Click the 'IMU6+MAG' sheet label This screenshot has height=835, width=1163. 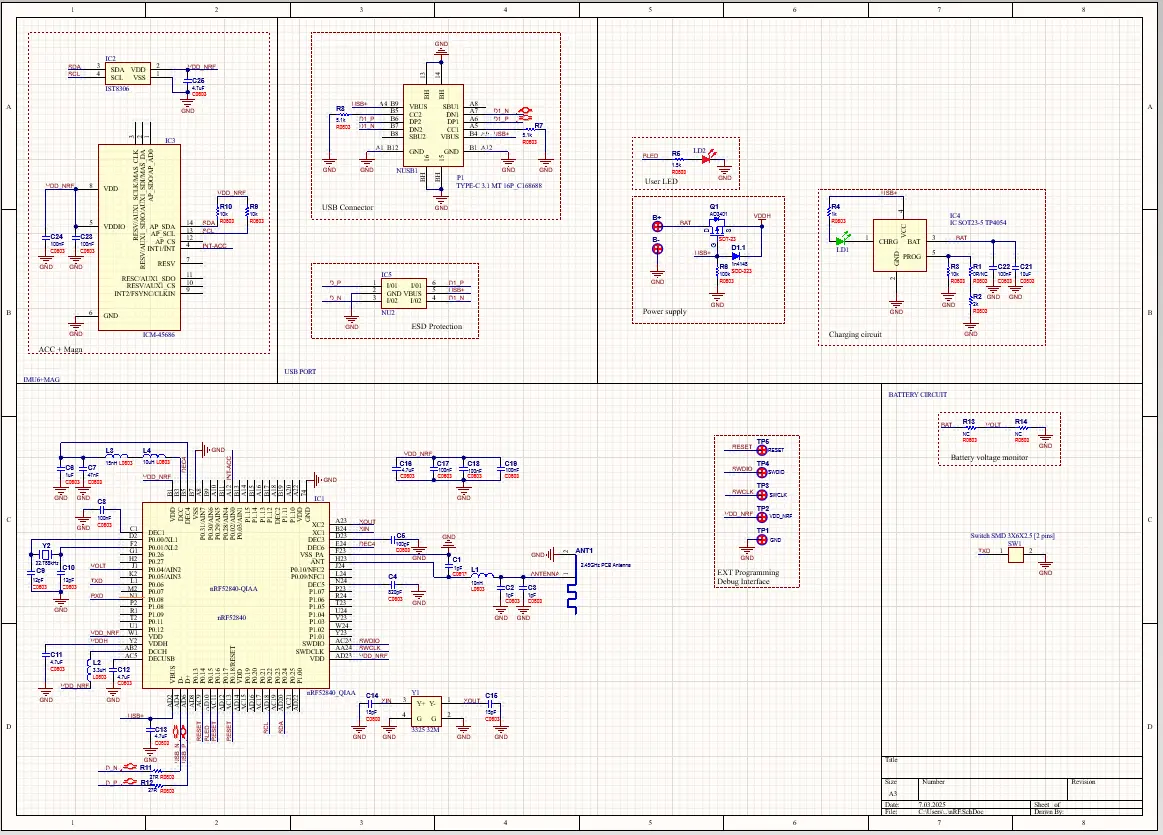pos(42,380)
